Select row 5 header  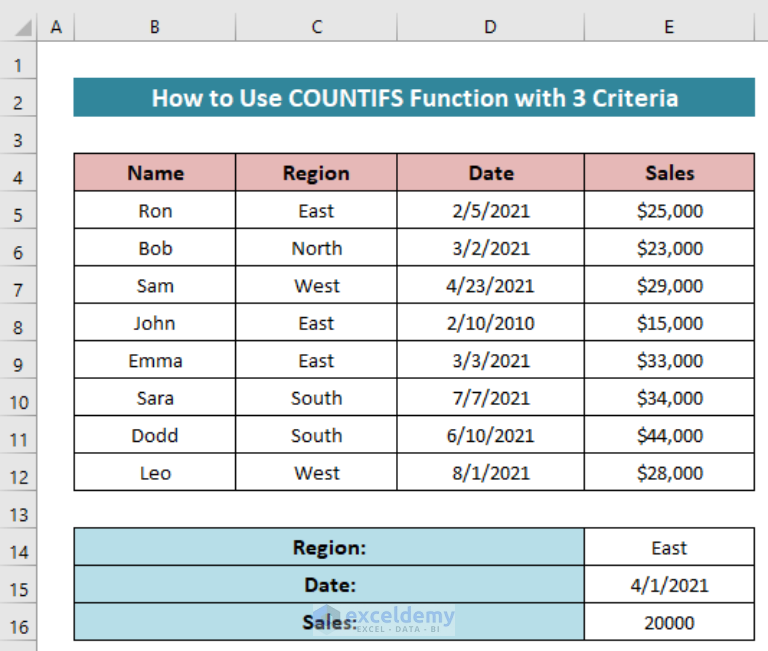point(18,212)
